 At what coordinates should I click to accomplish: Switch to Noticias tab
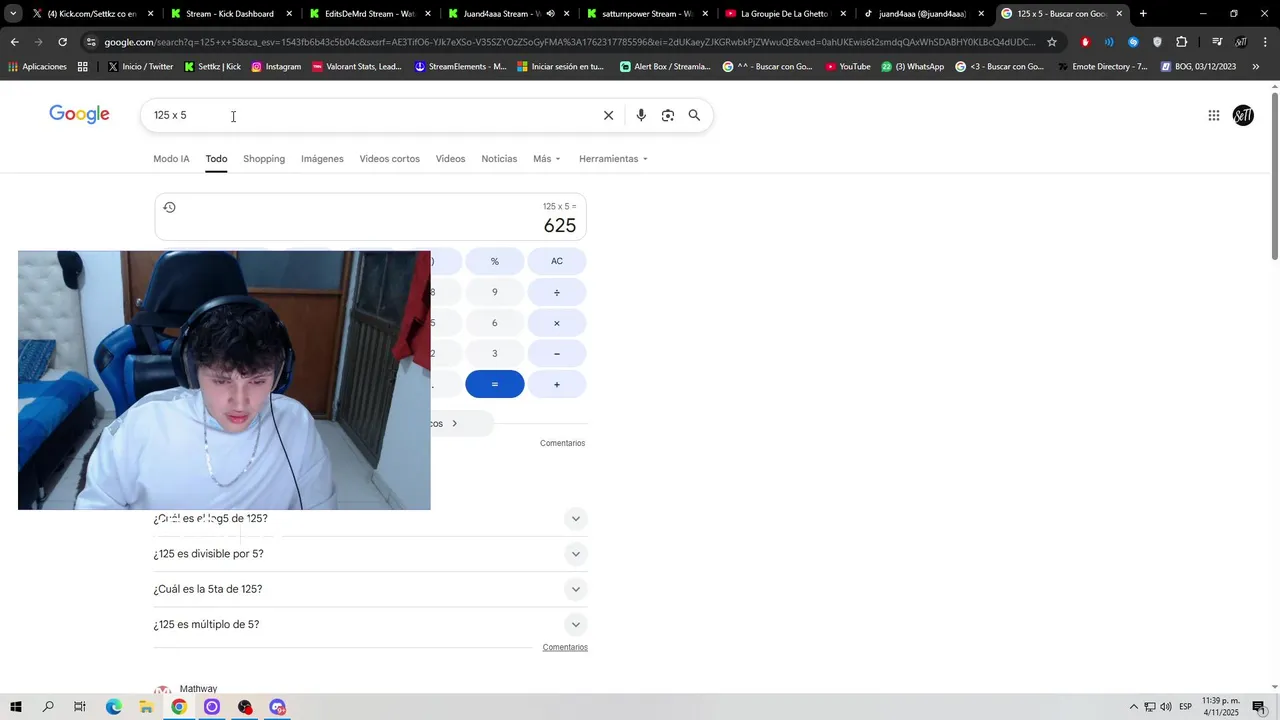point(499,159)
